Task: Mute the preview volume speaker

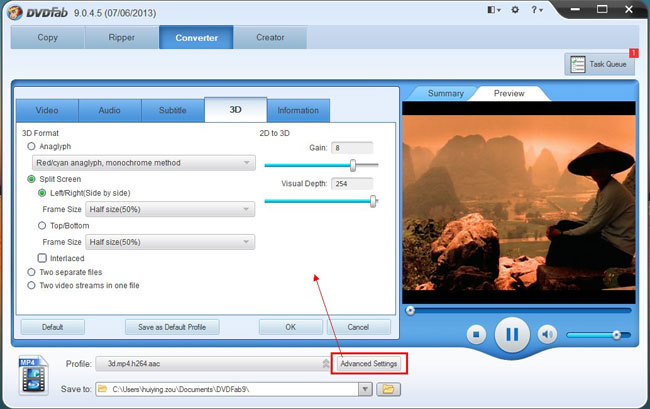Action: (547, 334)
